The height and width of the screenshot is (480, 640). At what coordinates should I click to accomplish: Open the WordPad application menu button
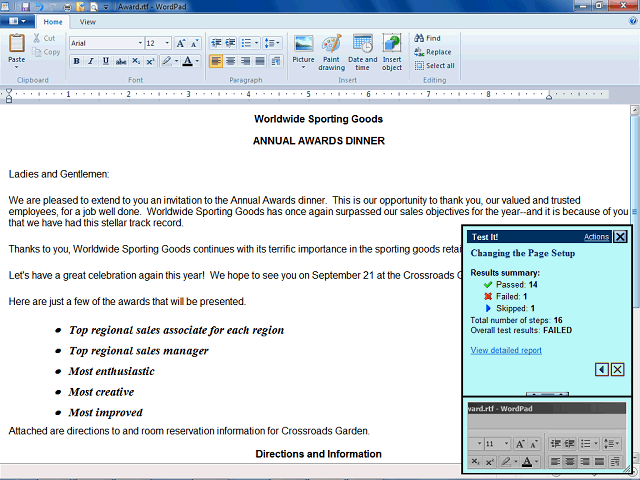[x=17, y=21]
